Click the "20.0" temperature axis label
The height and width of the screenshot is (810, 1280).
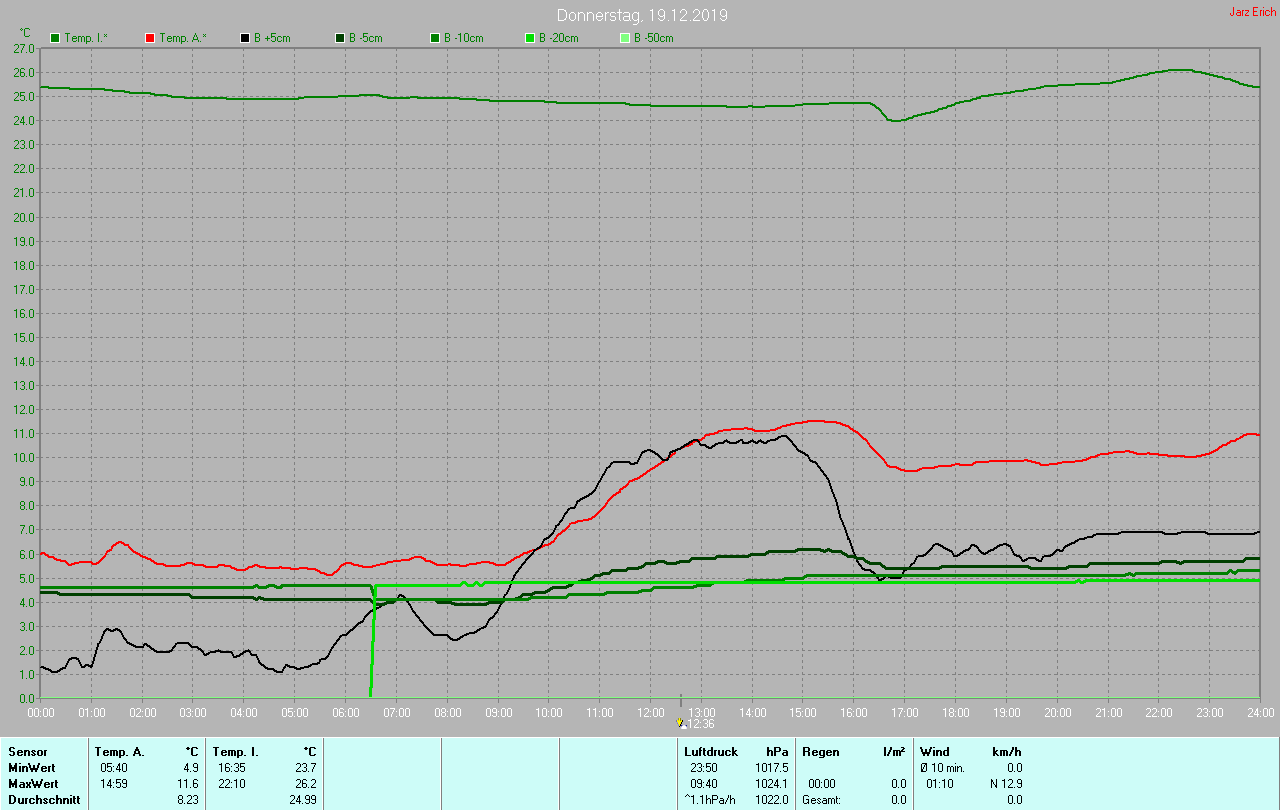(x=23, y=217)
